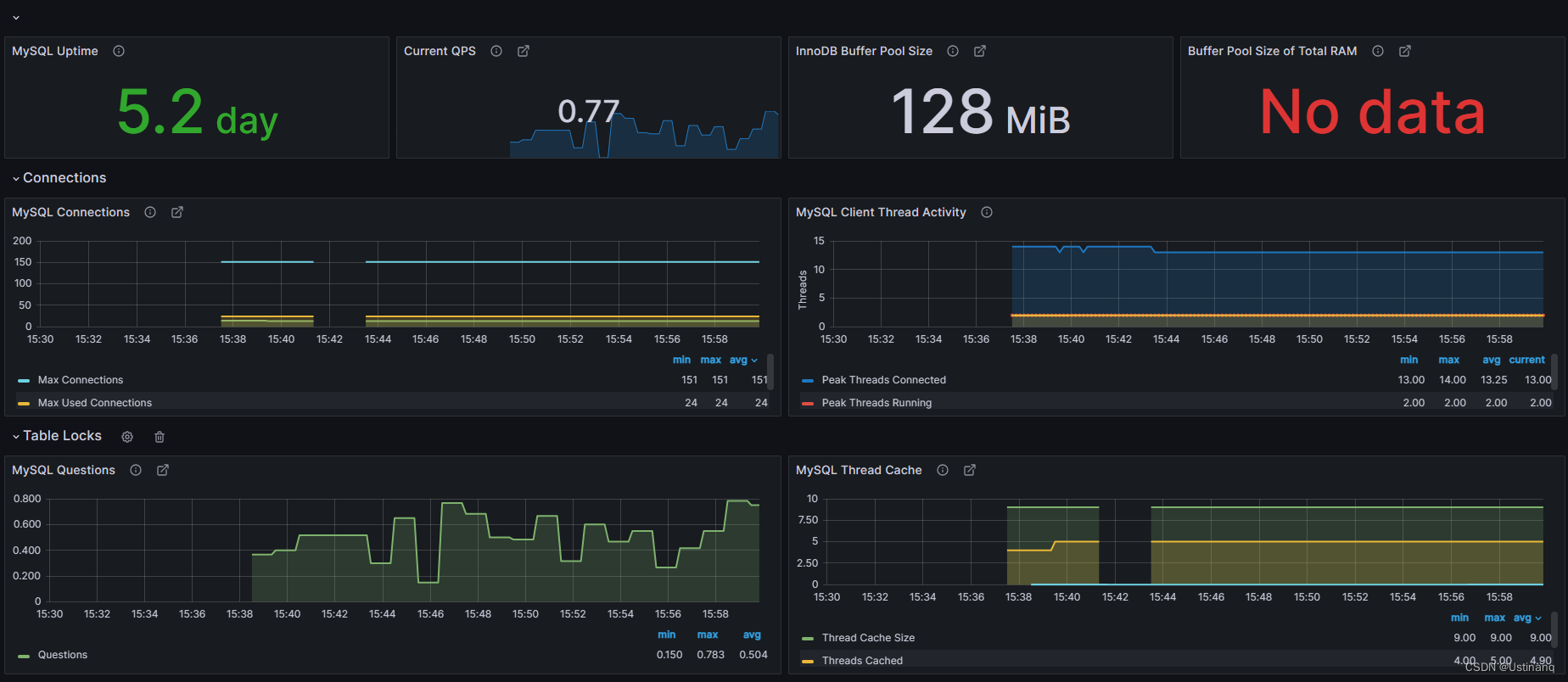Image resolution: width=1568 pixels, height=682 pixels.
Task: Toggle Threads Cached series in legend
Action: (x=862, y=661)
